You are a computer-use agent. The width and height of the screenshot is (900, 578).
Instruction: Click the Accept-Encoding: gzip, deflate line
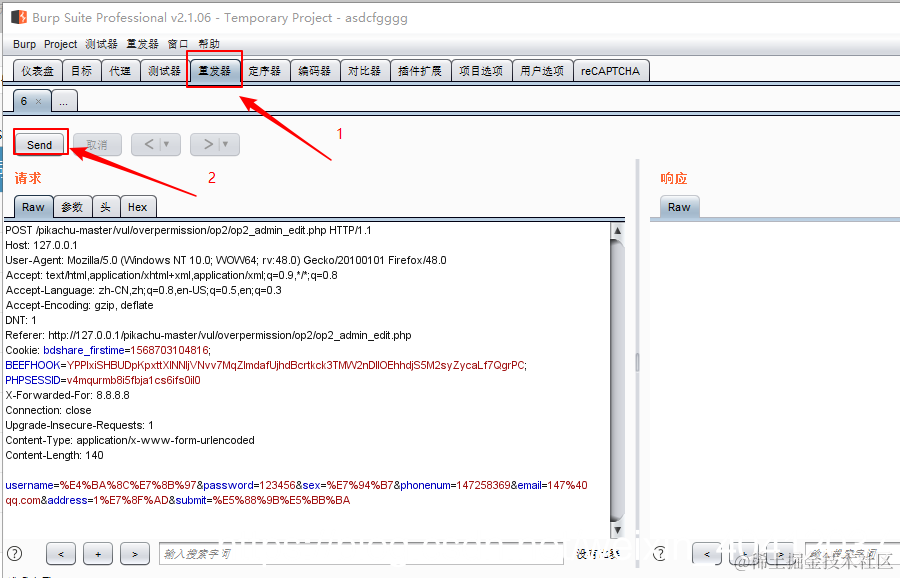click(x=79, y=305)
